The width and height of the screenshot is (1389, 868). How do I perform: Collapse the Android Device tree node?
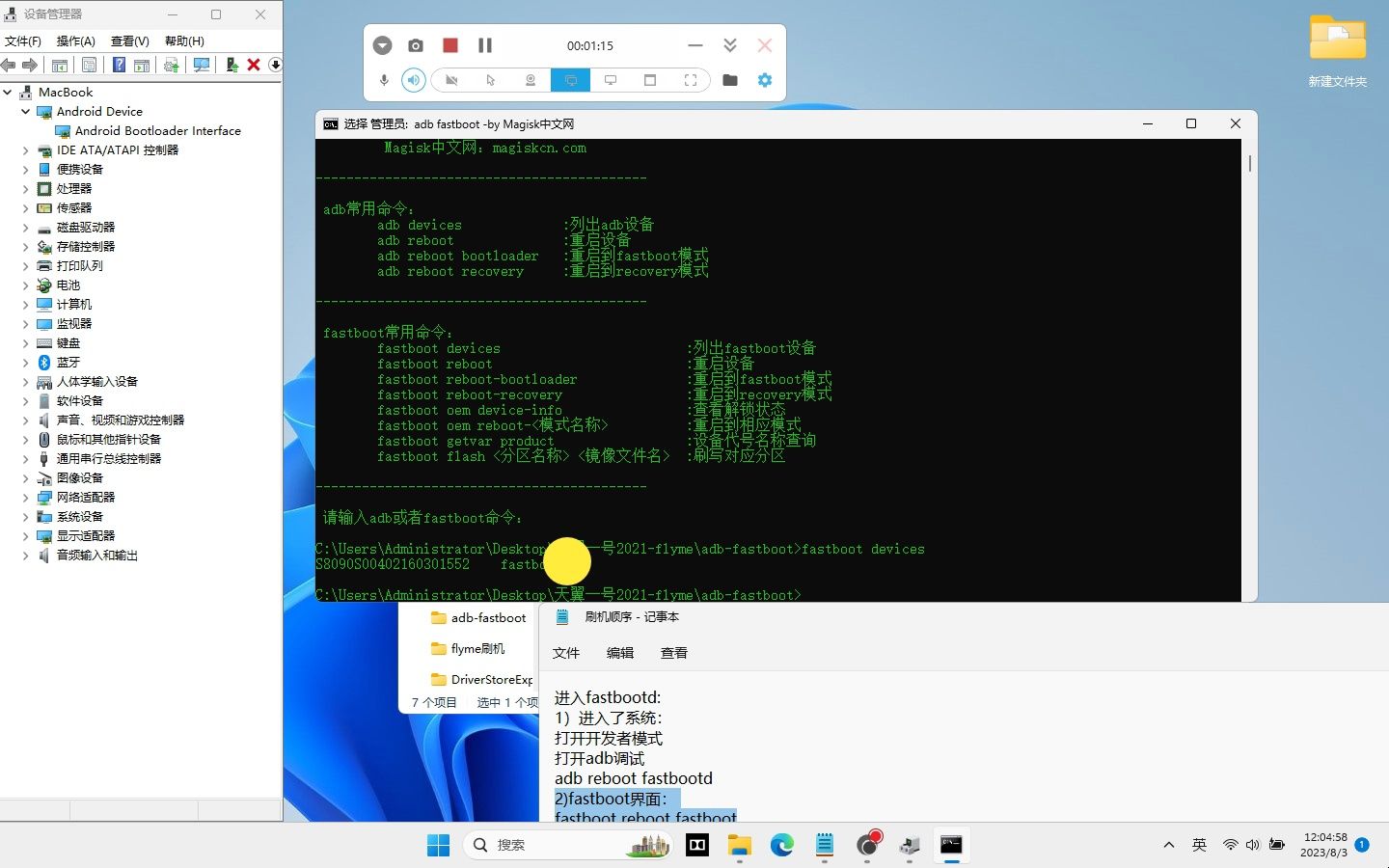(26, 112)
